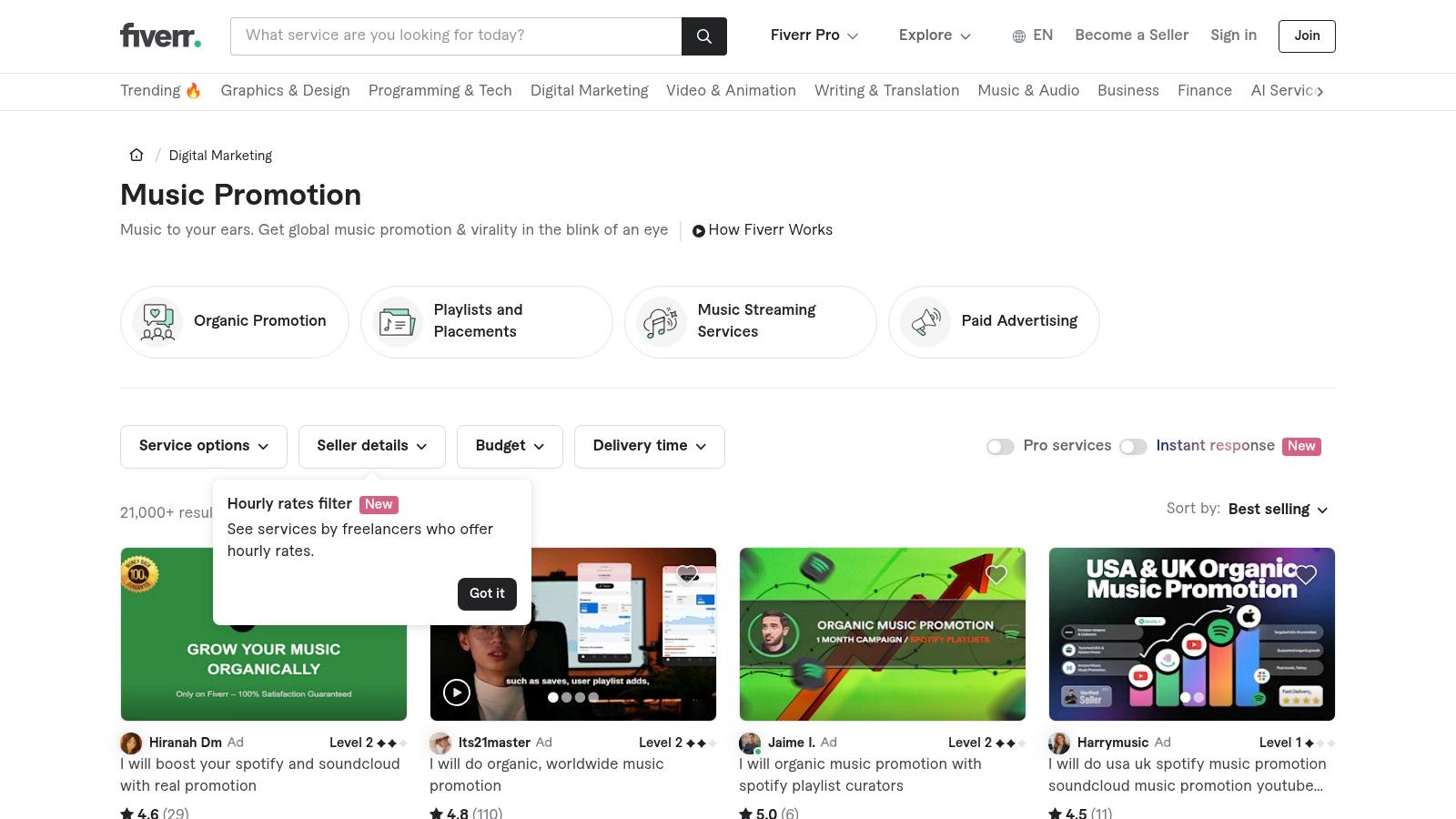Screen dimensions: 1456x819
Task: Click the EN language label
Action: (x=1043, y=35)
